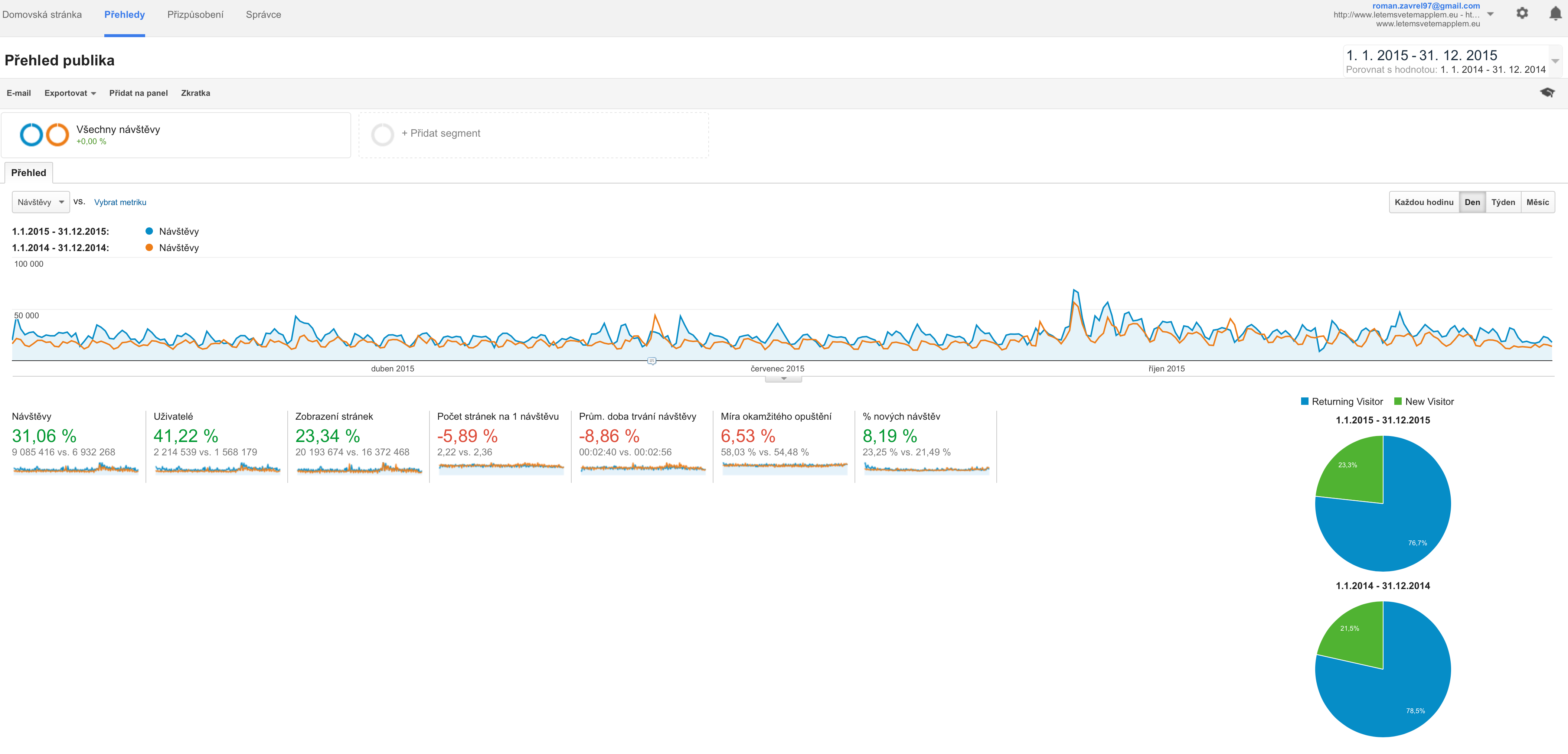Open the settings gear icon
This screenshot has width=1568, height=754.
pyautogui.click(x=1522, y=13)
